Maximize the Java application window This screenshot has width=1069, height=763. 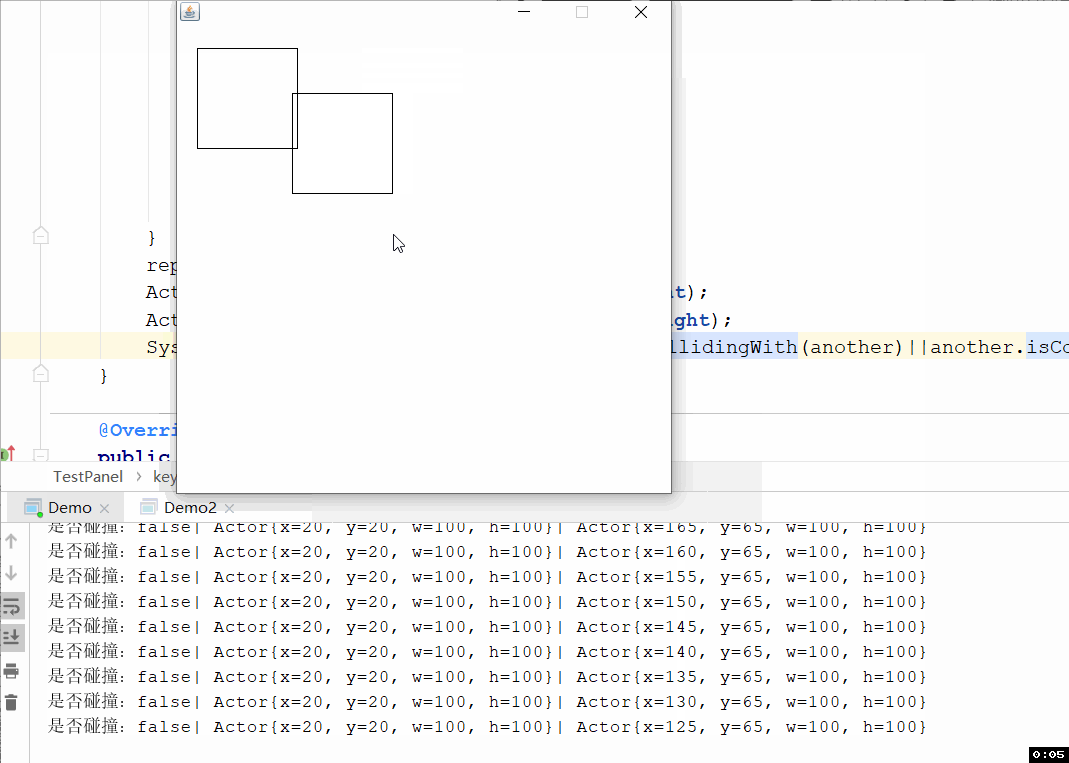coord(582,12)
